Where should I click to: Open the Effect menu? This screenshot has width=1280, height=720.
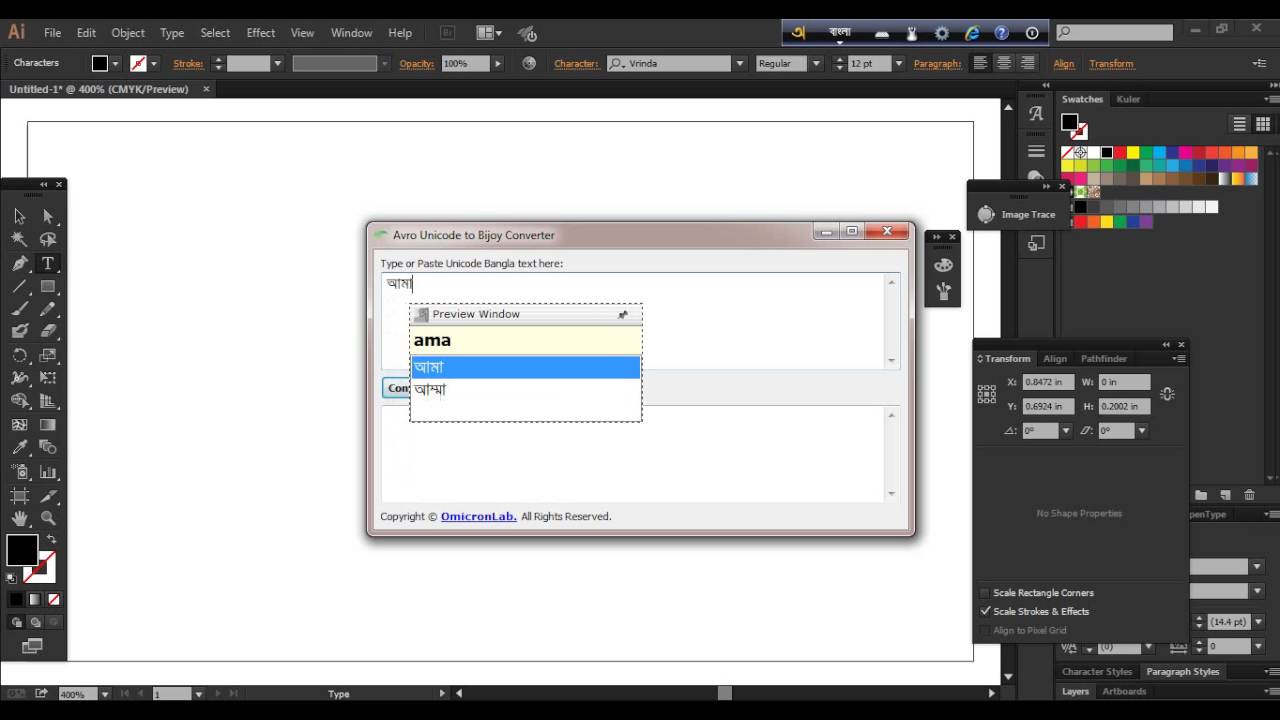tap(261, 33)
